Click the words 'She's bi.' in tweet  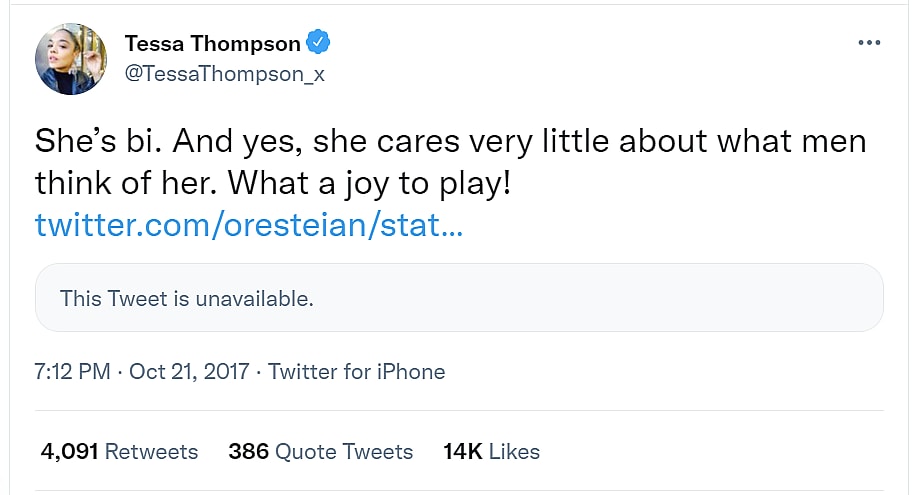click(92, 142)
